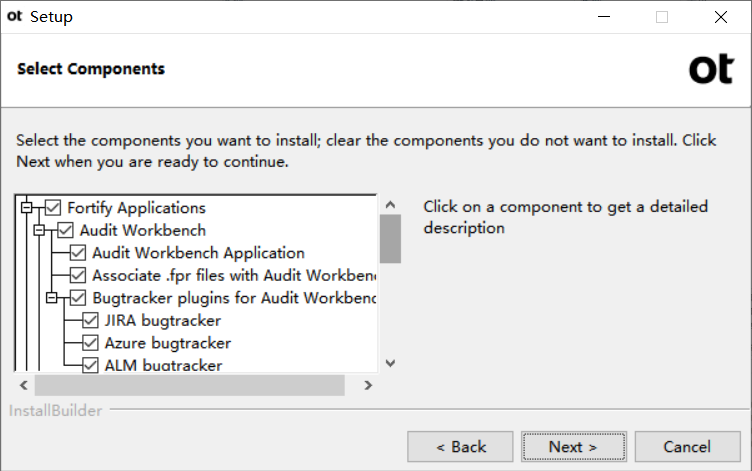Click the Next button
752x471 pixels.
tap(574, 447)
